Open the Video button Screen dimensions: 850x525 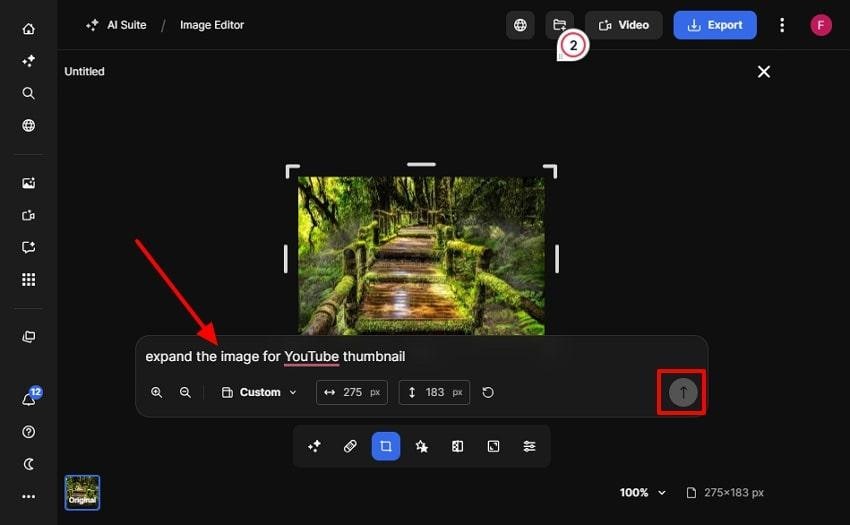tap(623, 25)
